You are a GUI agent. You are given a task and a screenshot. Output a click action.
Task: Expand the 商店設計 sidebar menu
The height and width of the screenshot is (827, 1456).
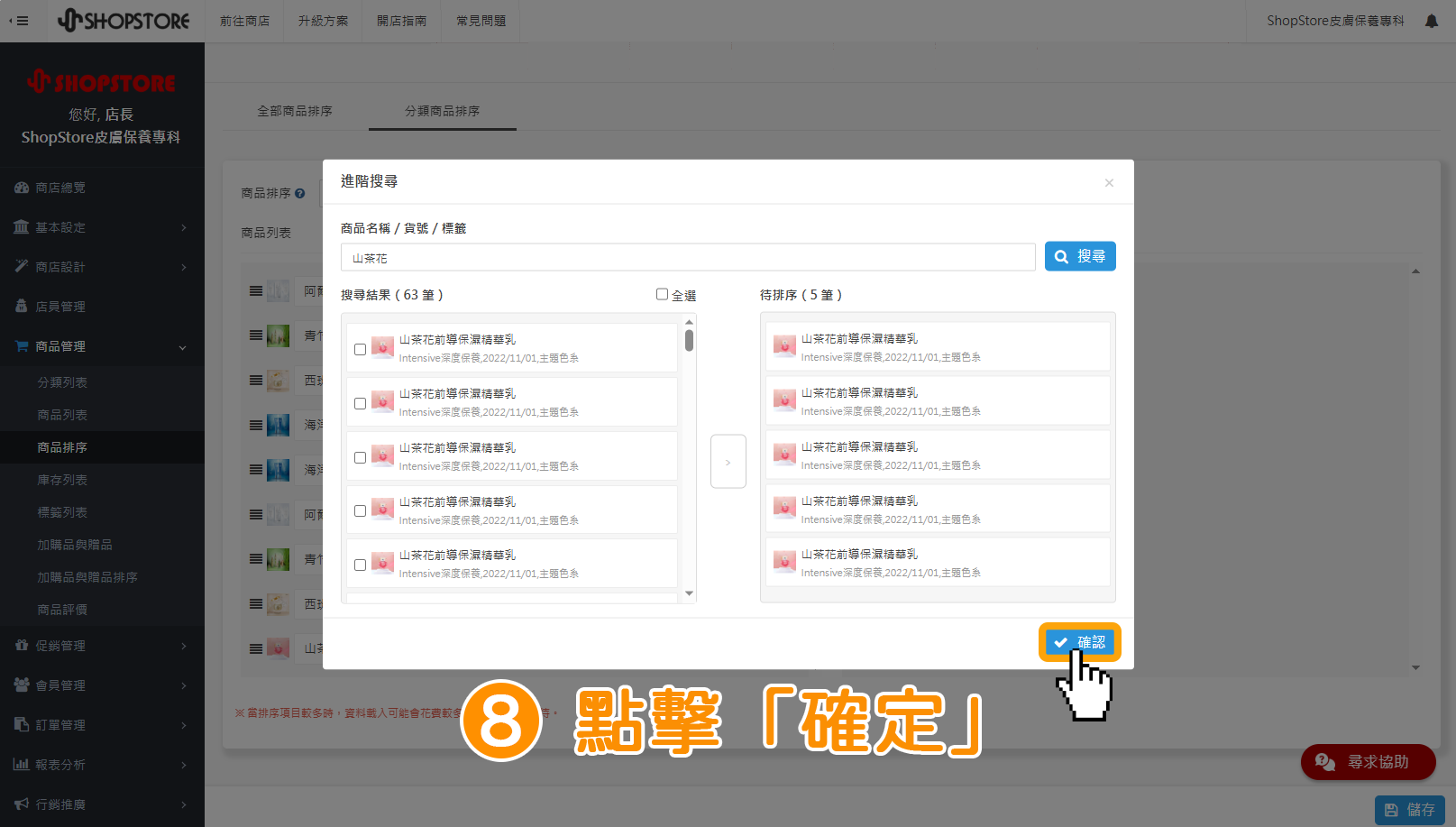102,267
